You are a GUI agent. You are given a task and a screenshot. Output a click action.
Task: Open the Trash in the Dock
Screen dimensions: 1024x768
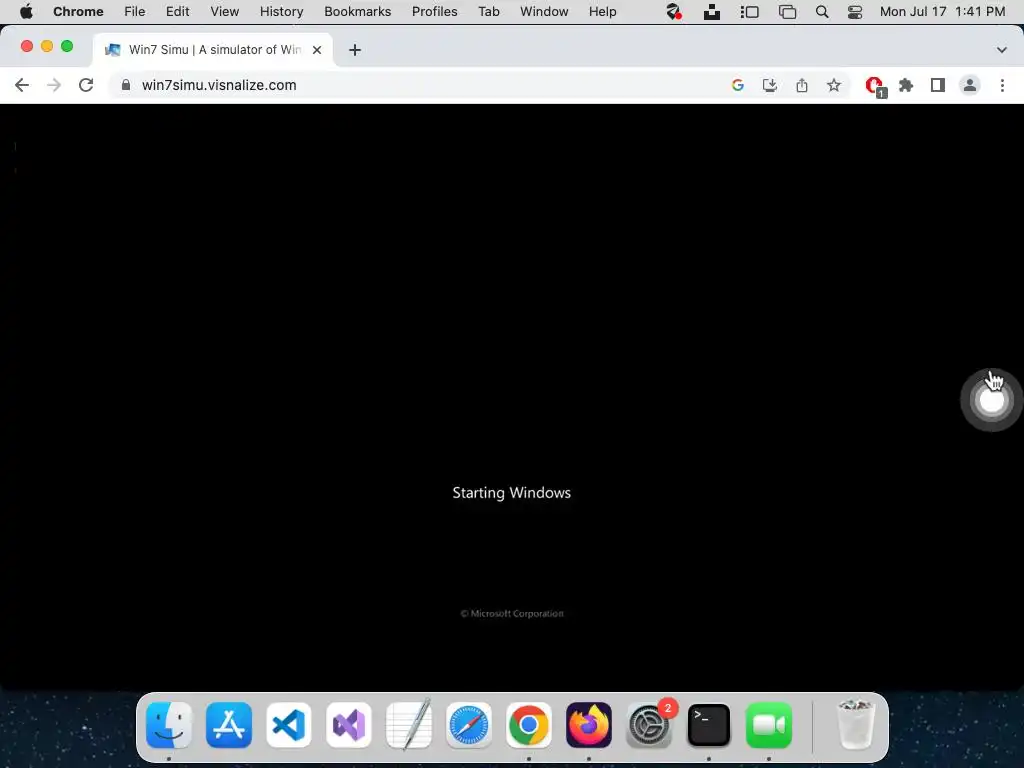tap(856, 724)
